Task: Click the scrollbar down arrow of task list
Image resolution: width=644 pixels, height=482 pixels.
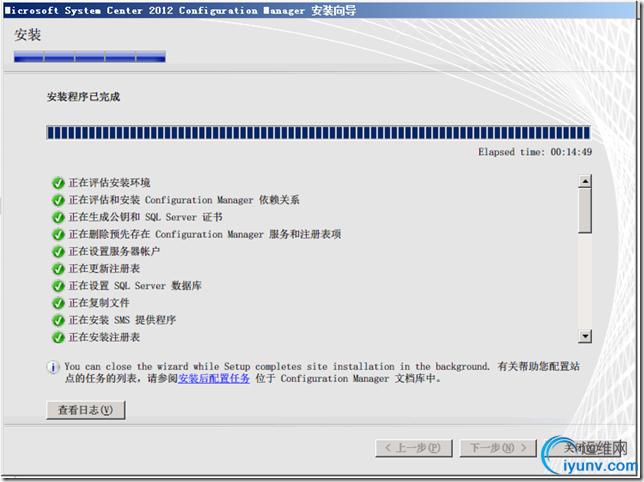Action: tap(585, 336)
